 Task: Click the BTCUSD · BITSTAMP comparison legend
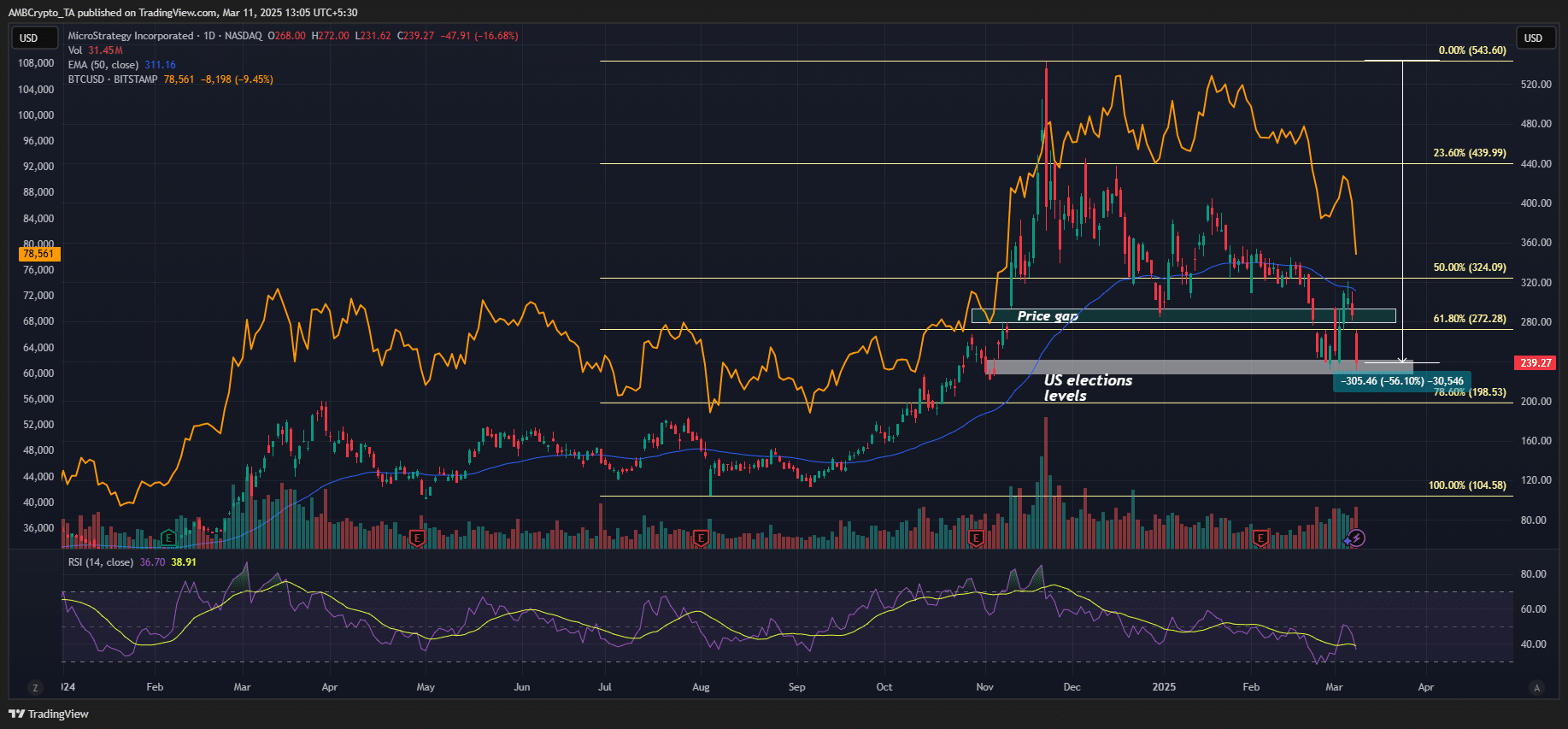click(113, 79)
